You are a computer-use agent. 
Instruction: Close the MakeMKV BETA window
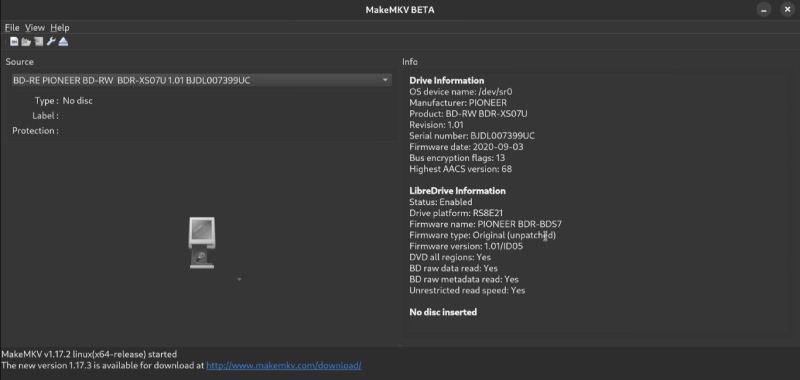[x=788, y=10]
